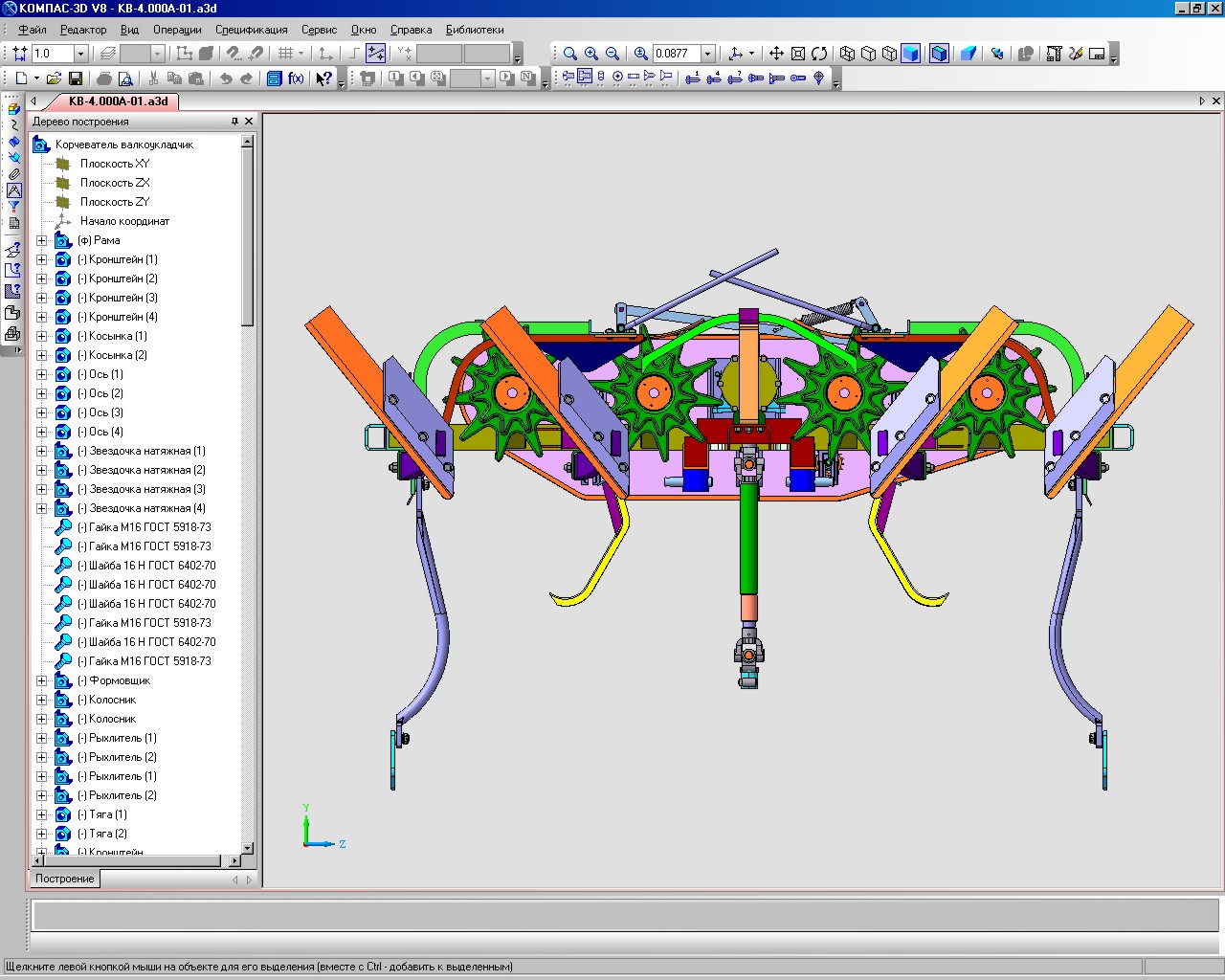Expand the (ф) Рама tree node

tap(41, 240)
